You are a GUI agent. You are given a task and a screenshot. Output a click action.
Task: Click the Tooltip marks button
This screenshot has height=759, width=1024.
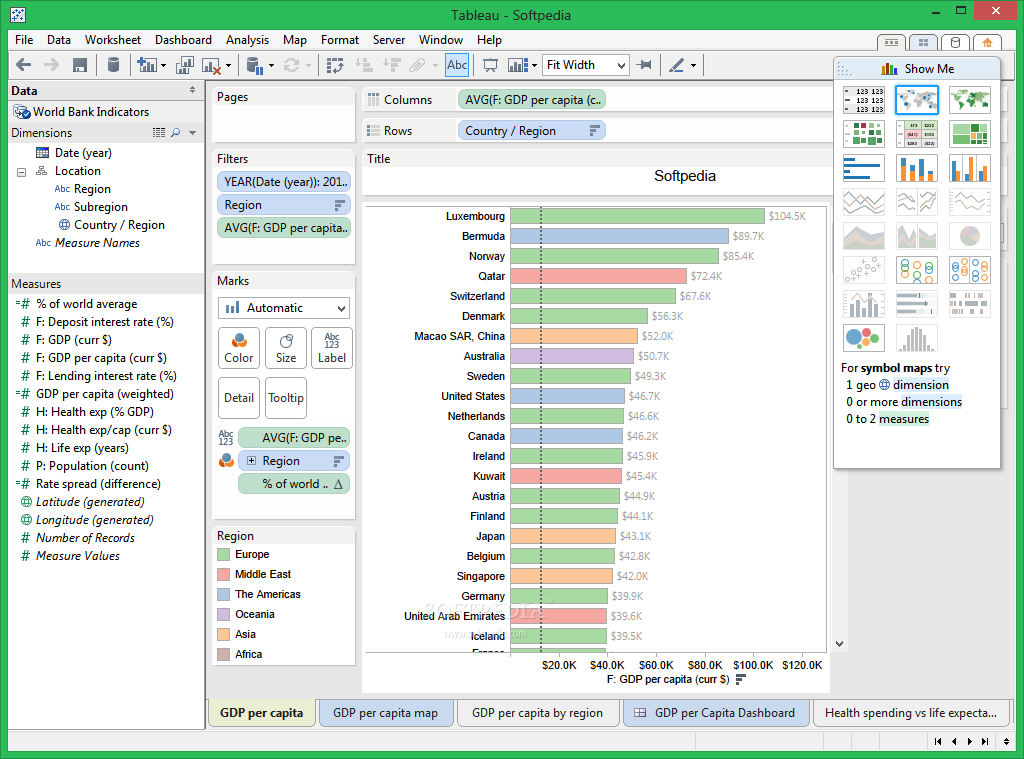pyautogui.click(x=285, y=397)
